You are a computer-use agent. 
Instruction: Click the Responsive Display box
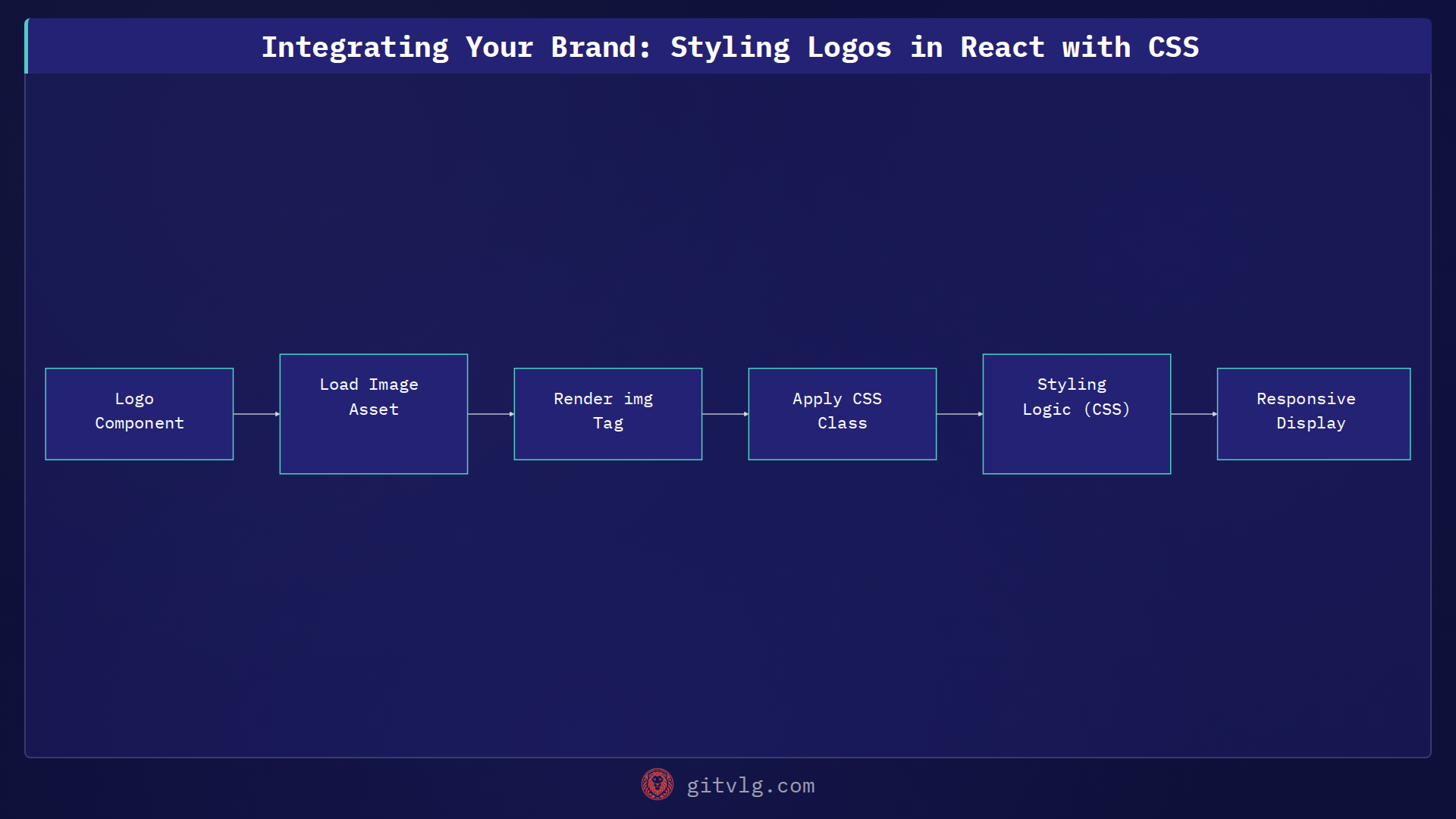coord(1313,414)
